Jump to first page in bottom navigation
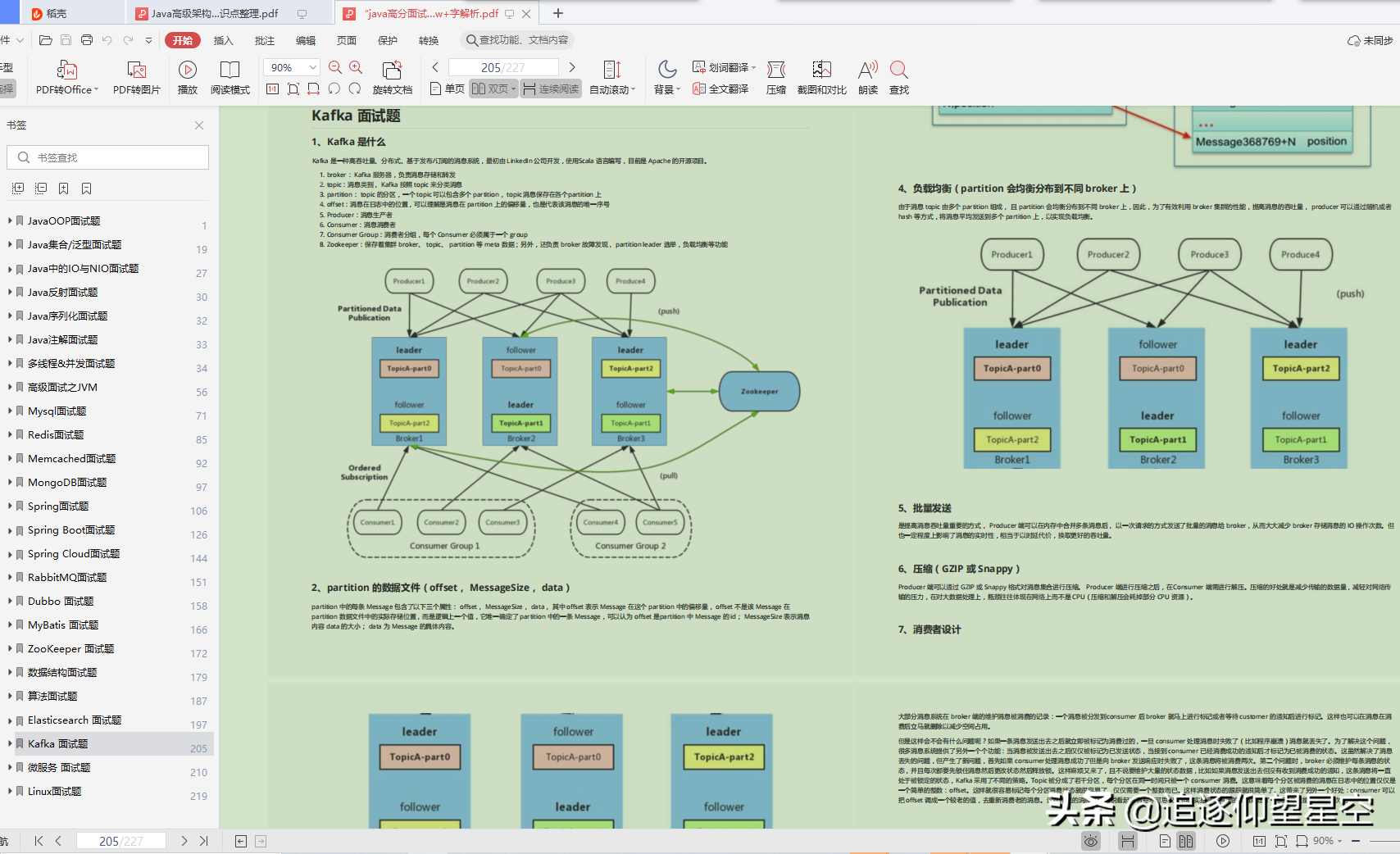Image resolution: width=1400 pixels, height=854 pixels. coord(39,841)
